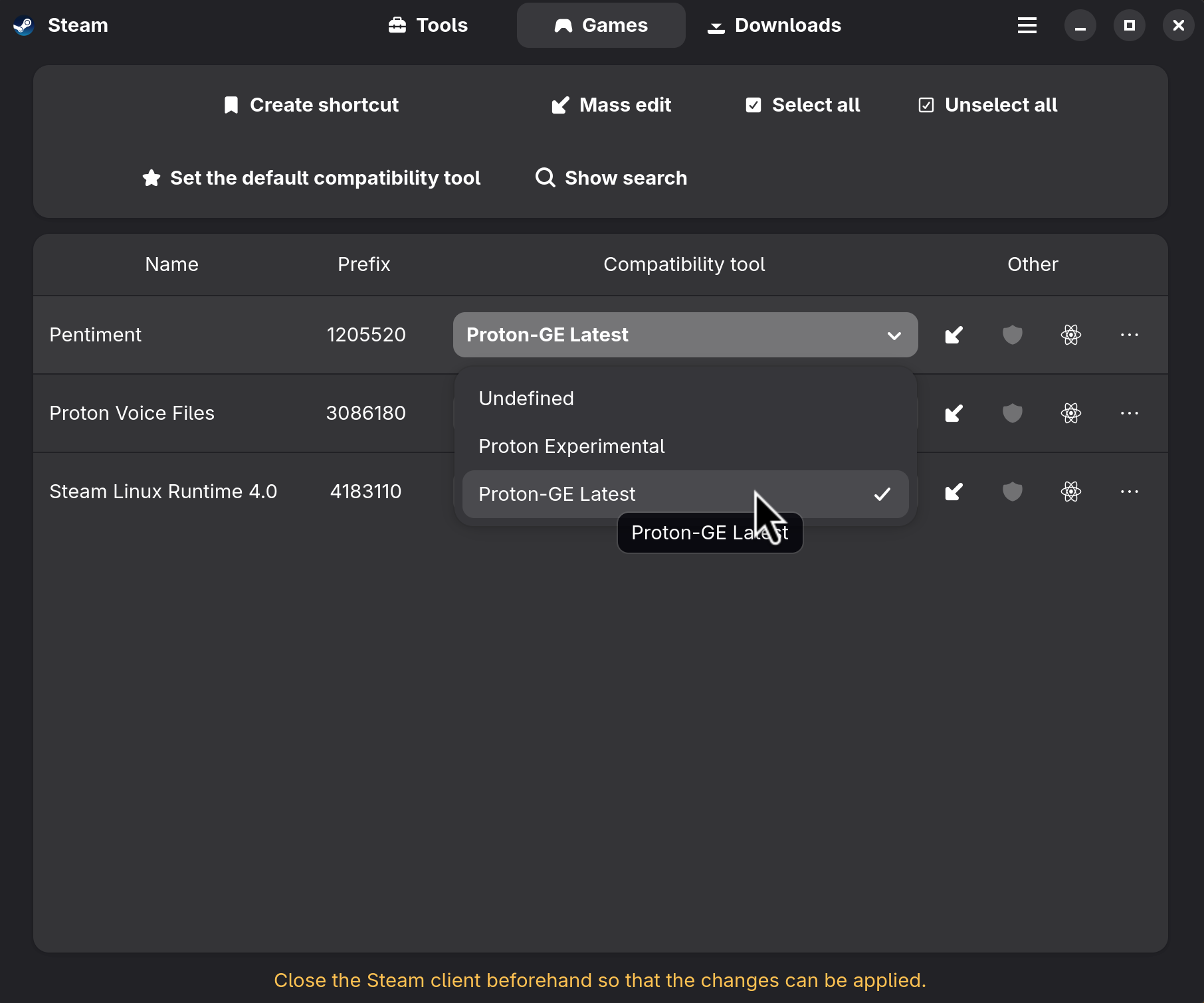
Task: Click edit icon for Pentiment
Action: (x=954, y=335)
